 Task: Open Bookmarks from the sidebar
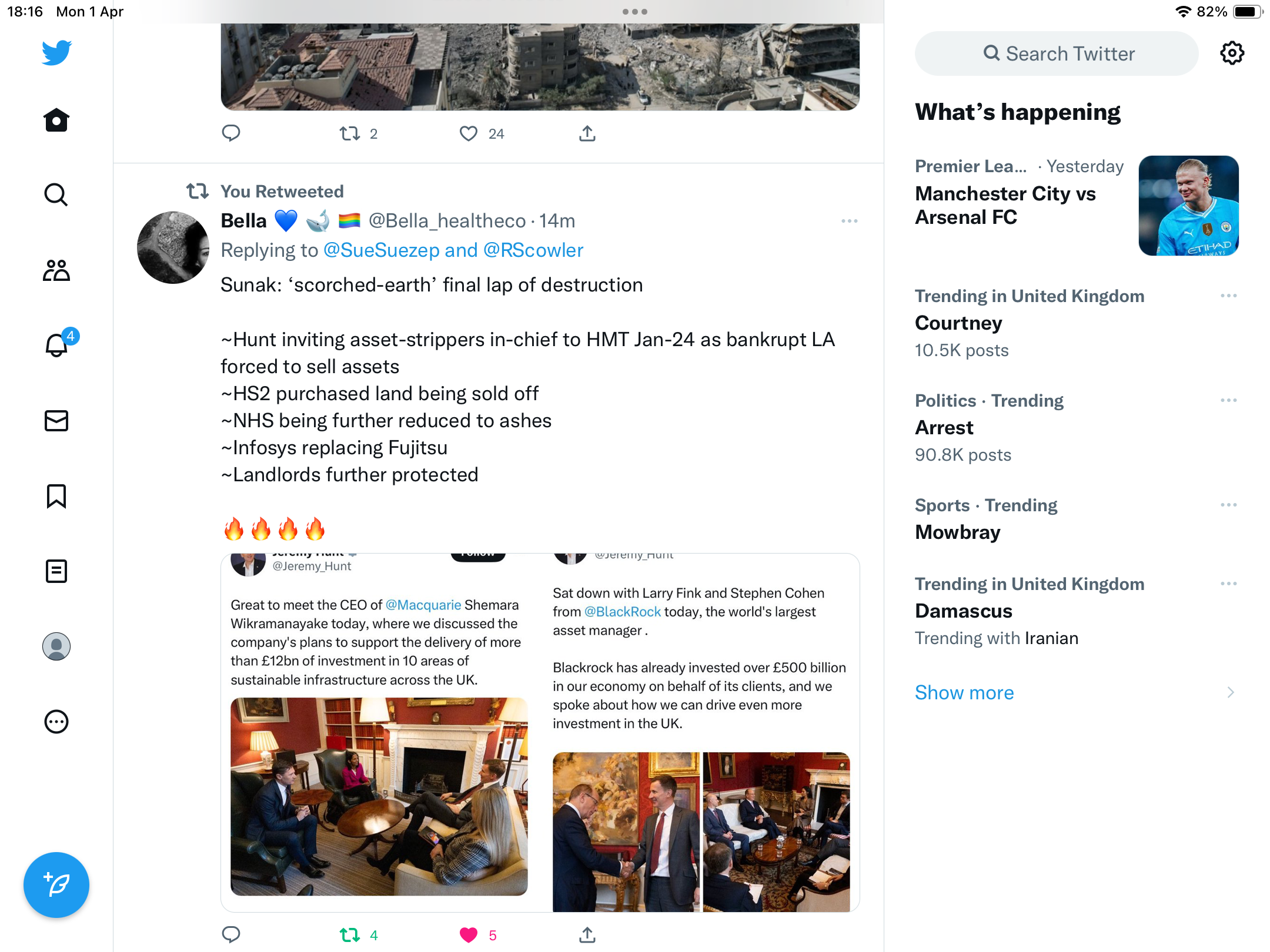[x=56, y=496]
